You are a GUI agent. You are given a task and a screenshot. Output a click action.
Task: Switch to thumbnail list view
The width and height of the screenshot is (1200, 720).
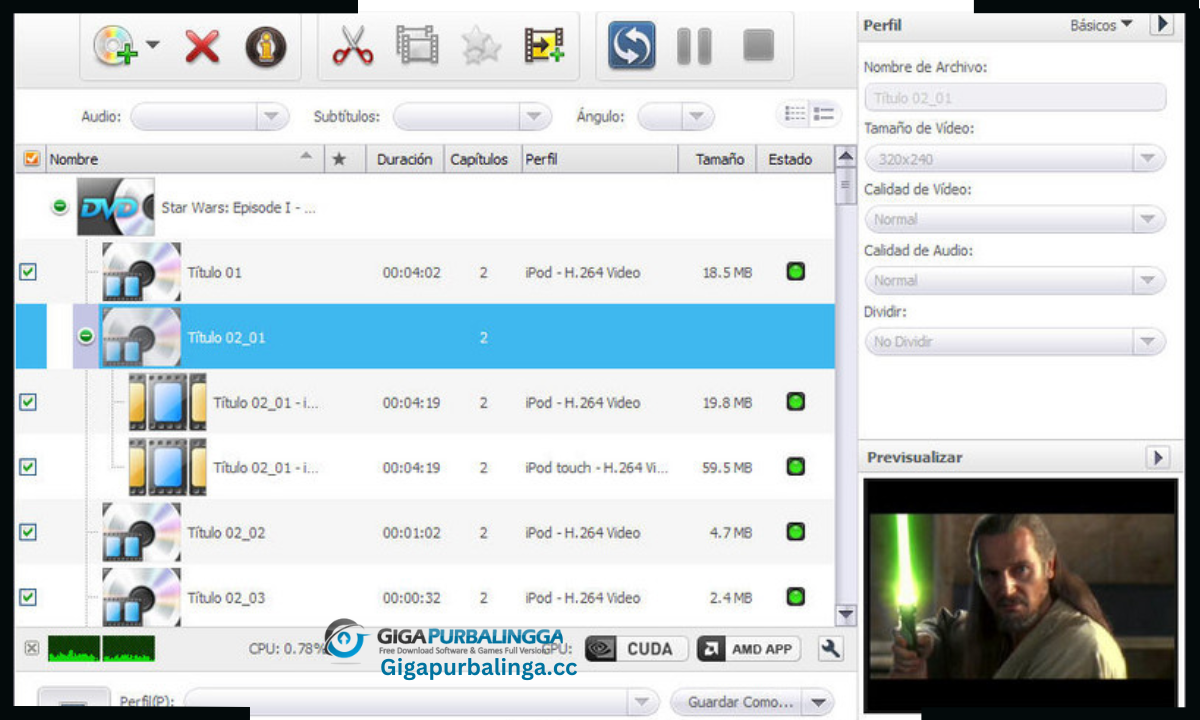(x=795, y=115)
